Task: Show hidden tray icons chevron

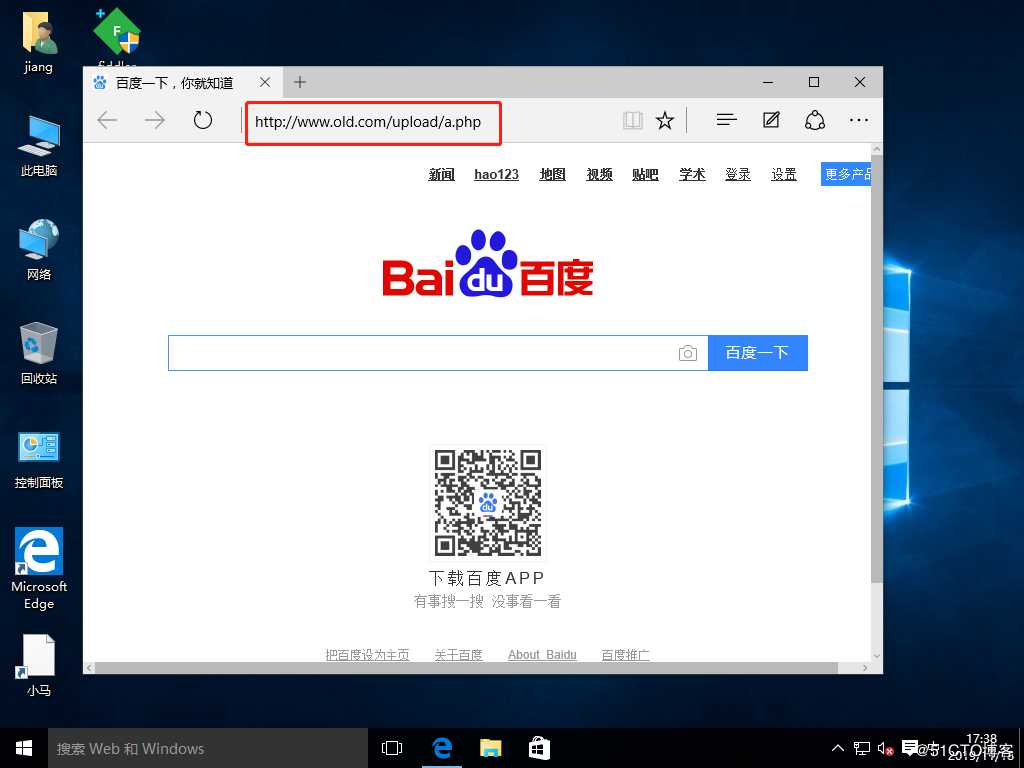Action: coord(838,748)
